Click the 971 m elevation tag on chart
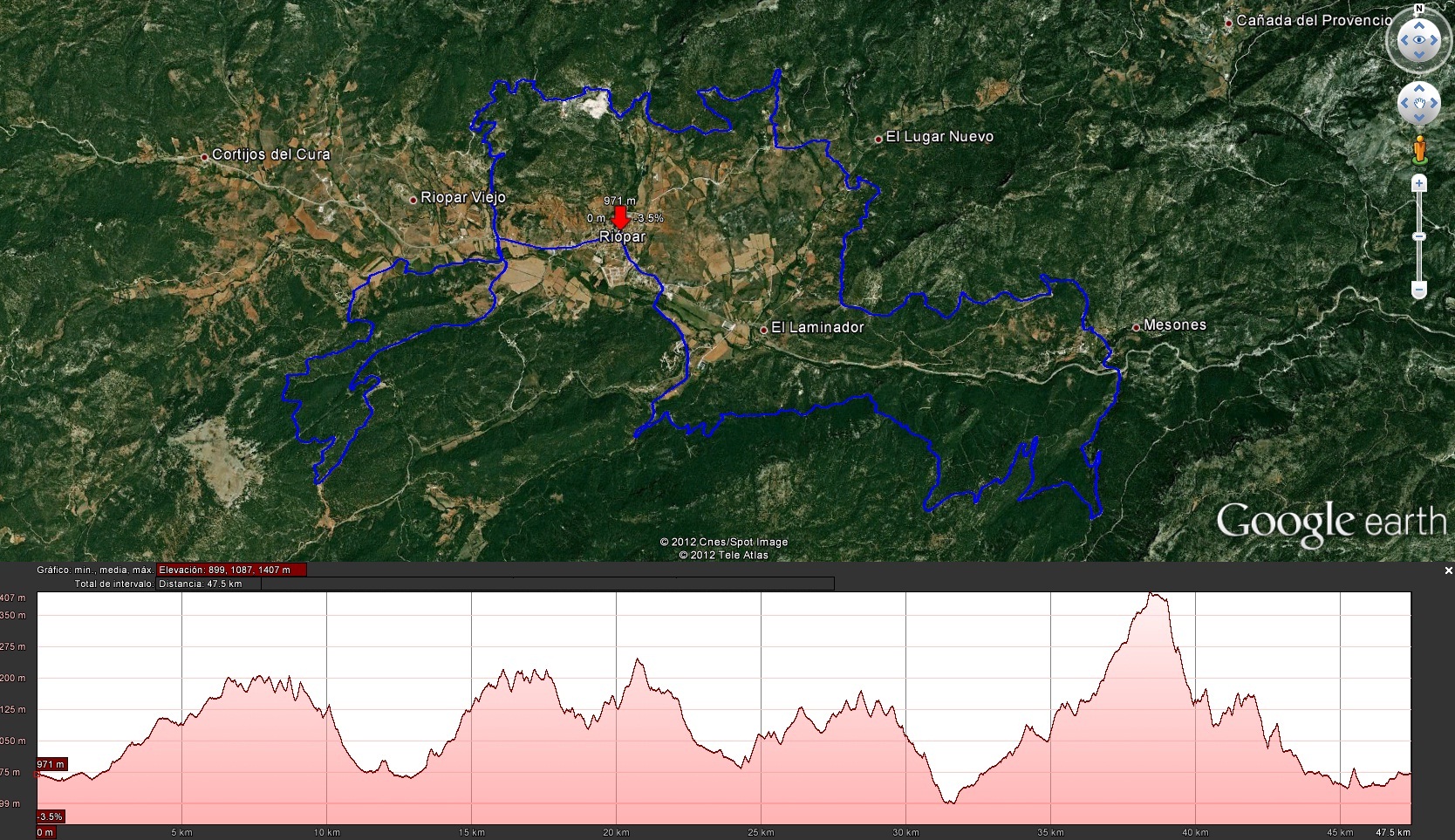Screen dimensions: 1455x840 point(51,764)
